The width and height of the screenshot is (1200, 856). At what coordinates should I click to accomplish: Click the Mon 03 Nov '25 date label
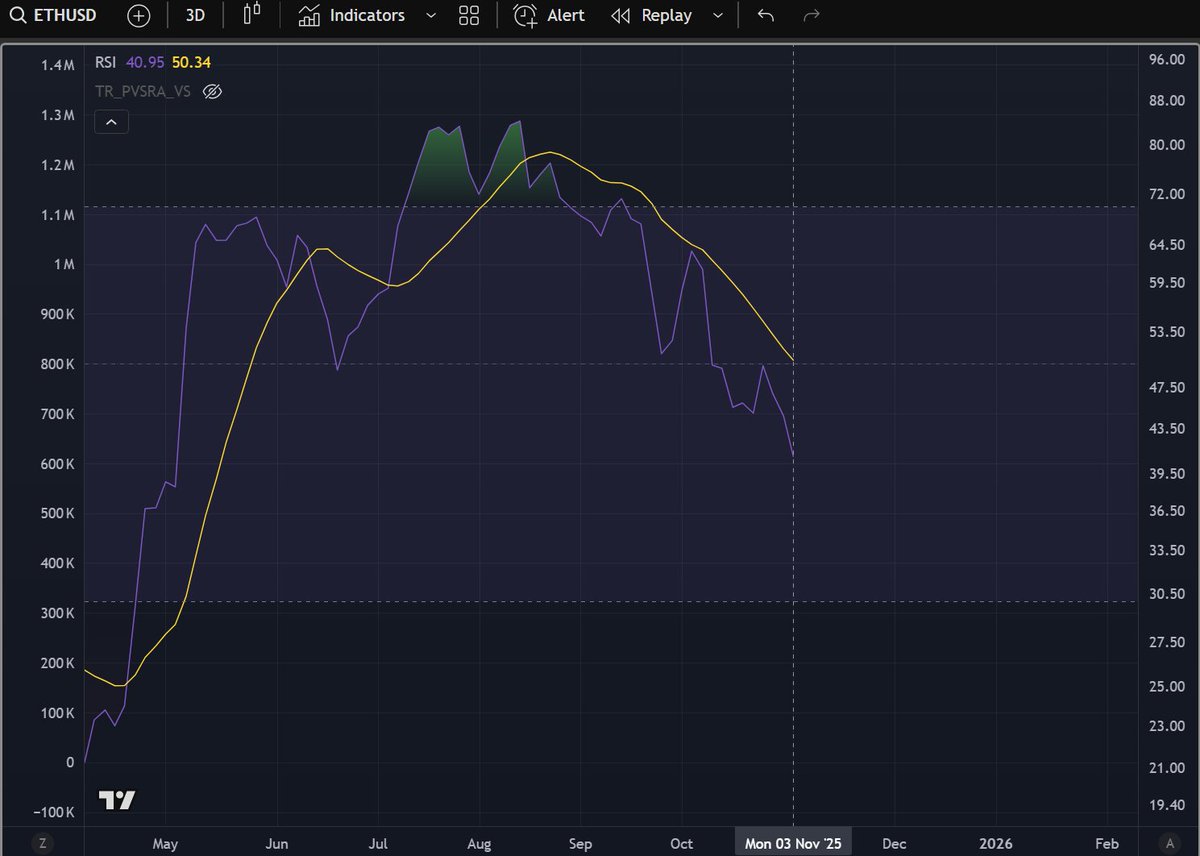click(x=794, y=843)
